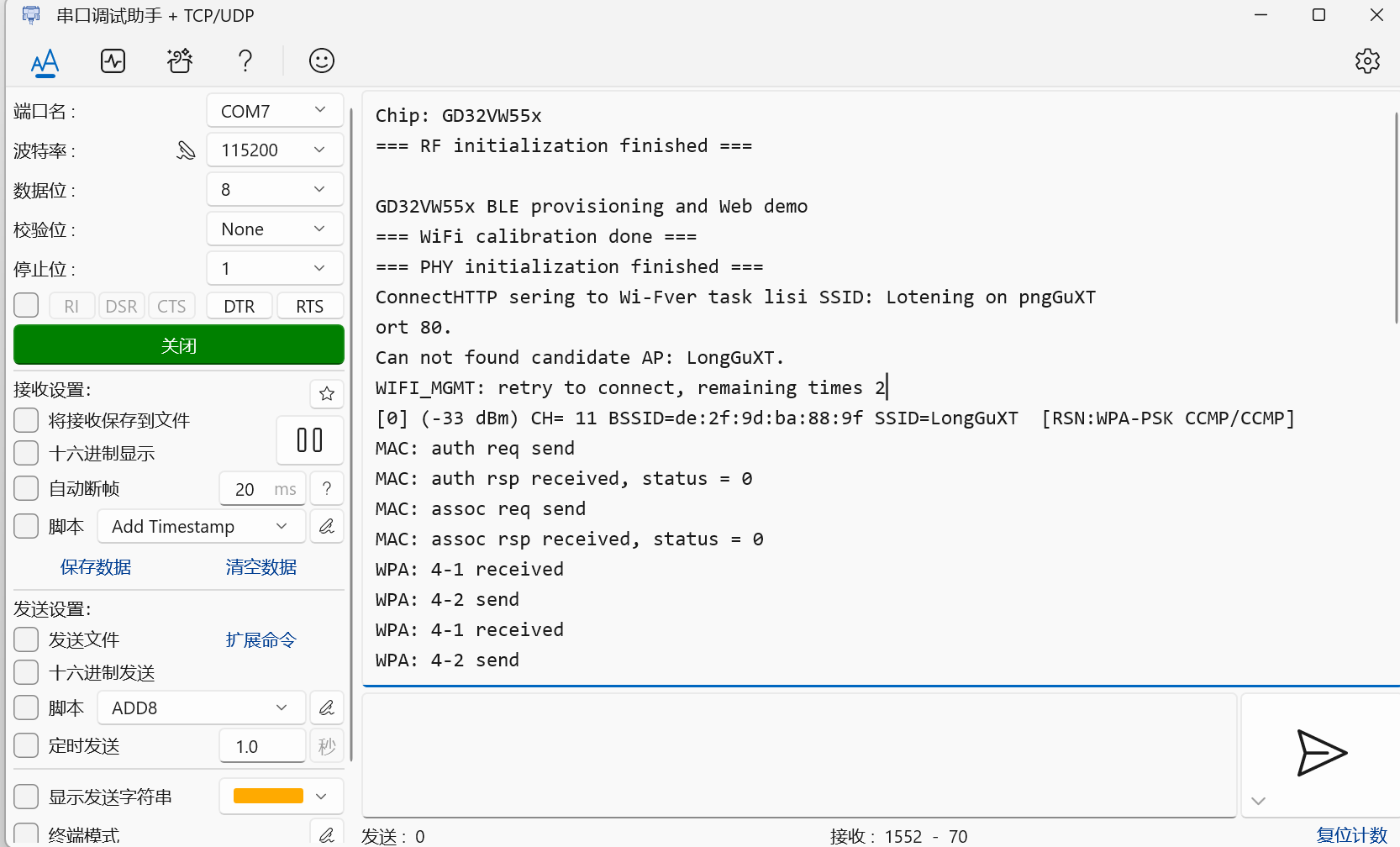Enable the receive 脚本 checkbox for Add Timestamp
This screenshot has height=847, width=1400.
click(x=26, y=526)
